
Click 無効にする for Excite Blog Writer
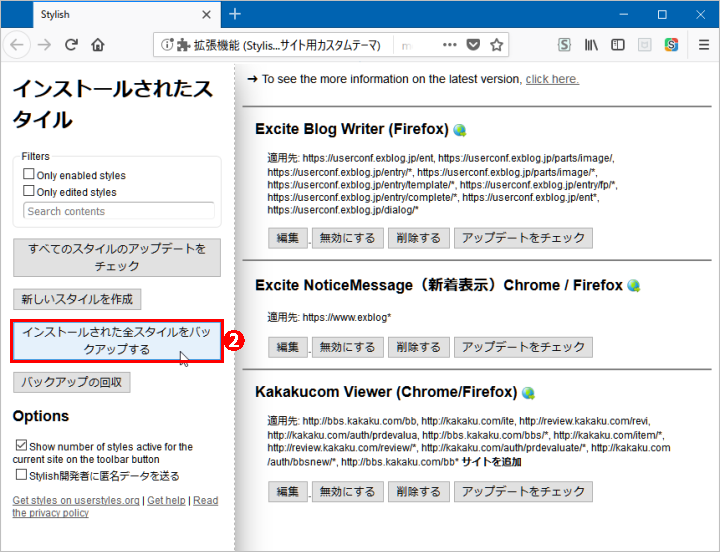tap(348, 238)
